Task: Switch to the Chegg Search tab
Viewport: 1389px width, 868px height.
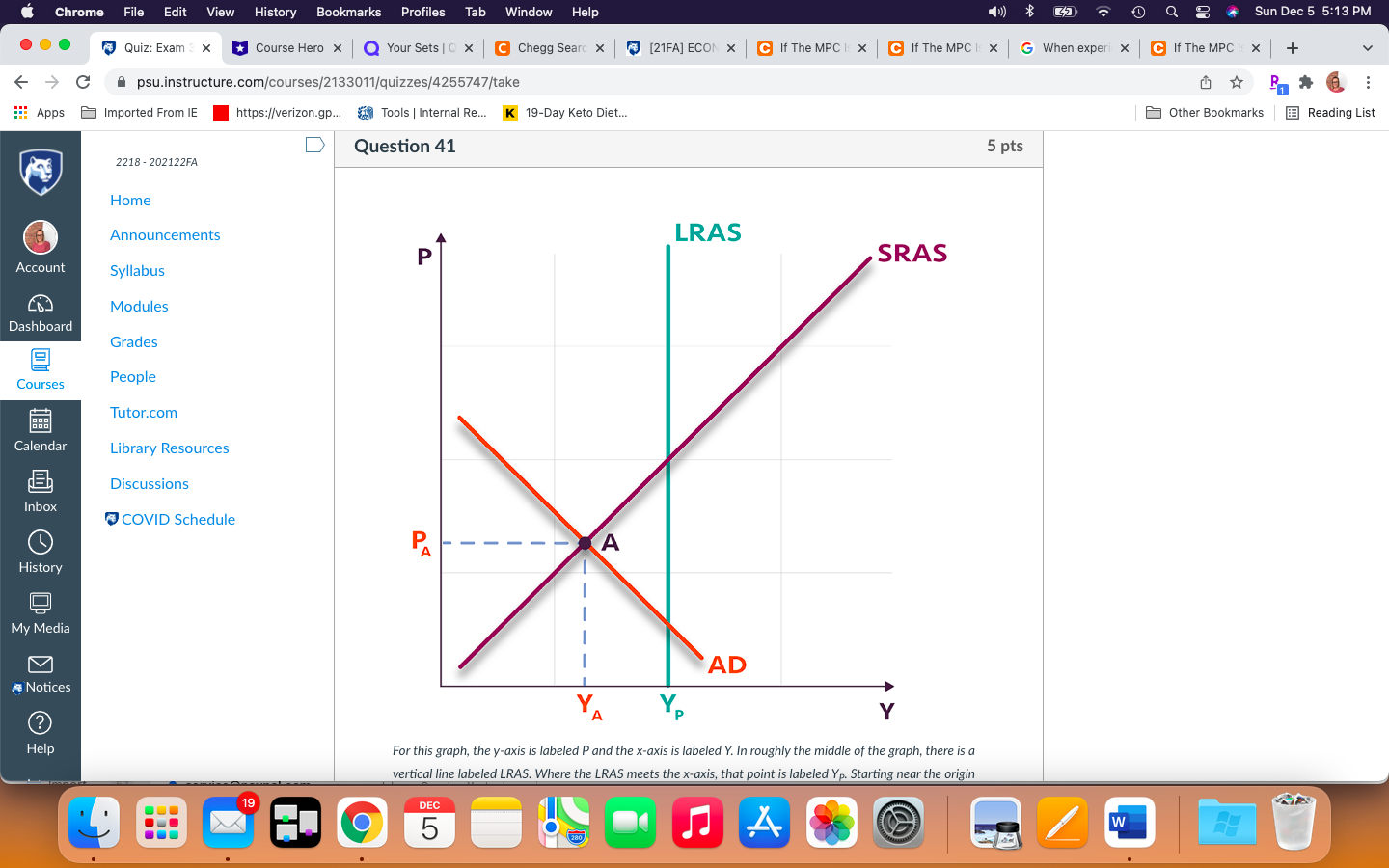Action: [550, 48]
